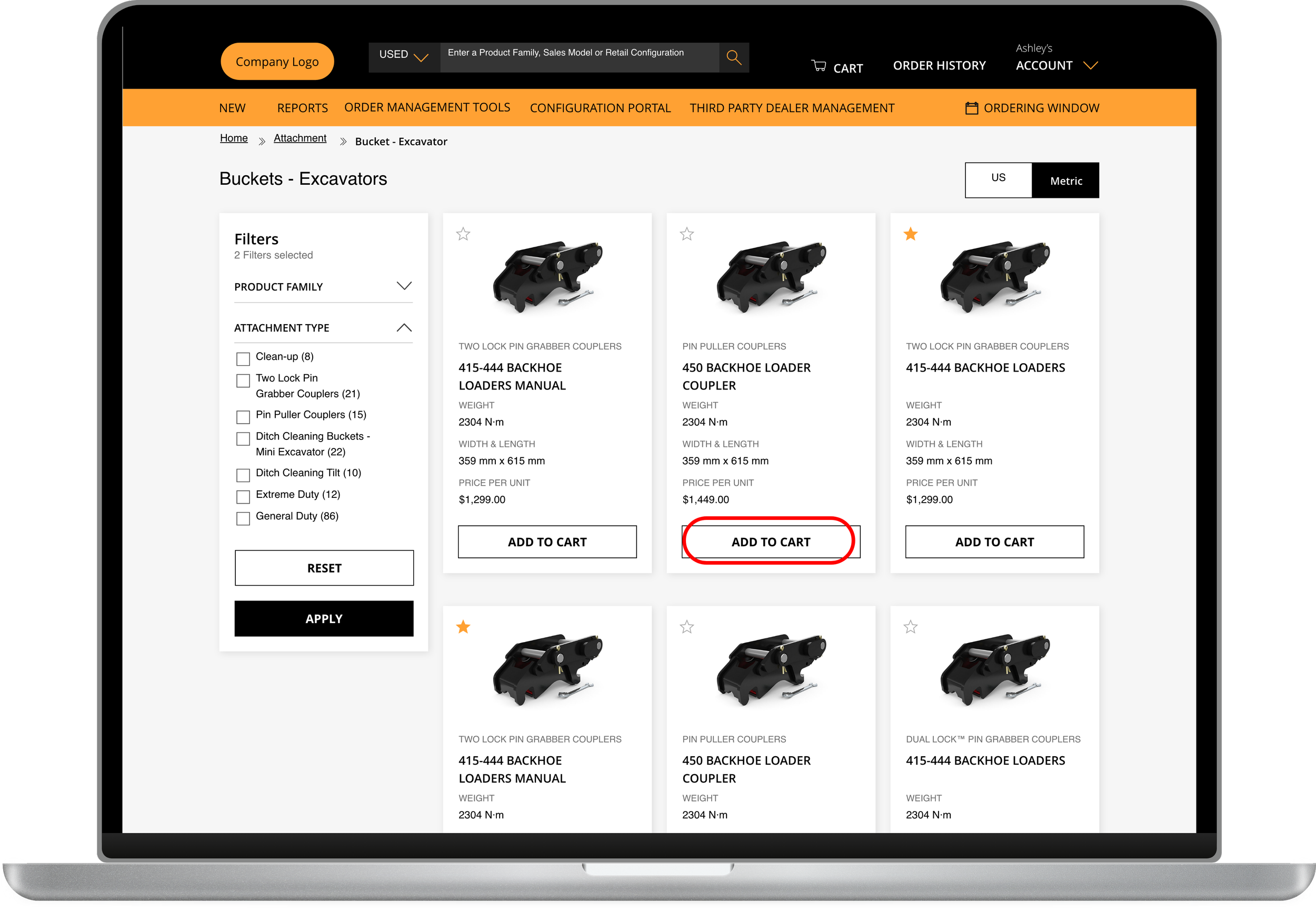Expand the Product Family filter section

pyautogui.click(x=403, y=286)
